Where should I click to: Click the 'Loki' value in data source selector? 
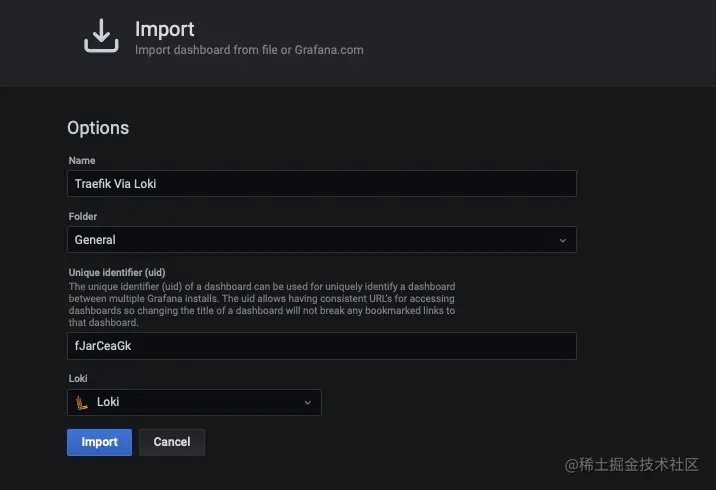click(108, 402)
